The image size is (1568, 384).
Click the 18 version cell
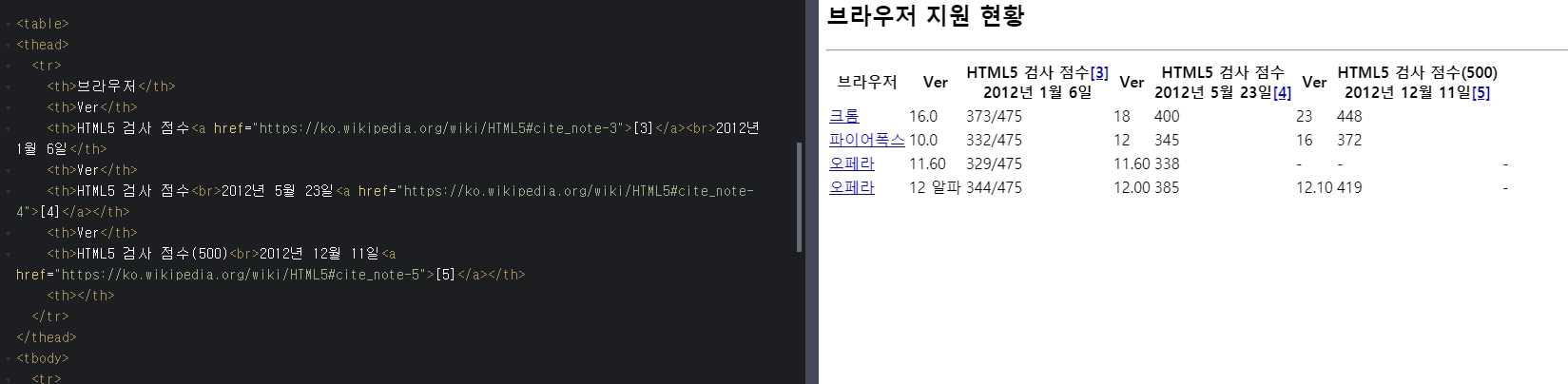pos(1122,116)
